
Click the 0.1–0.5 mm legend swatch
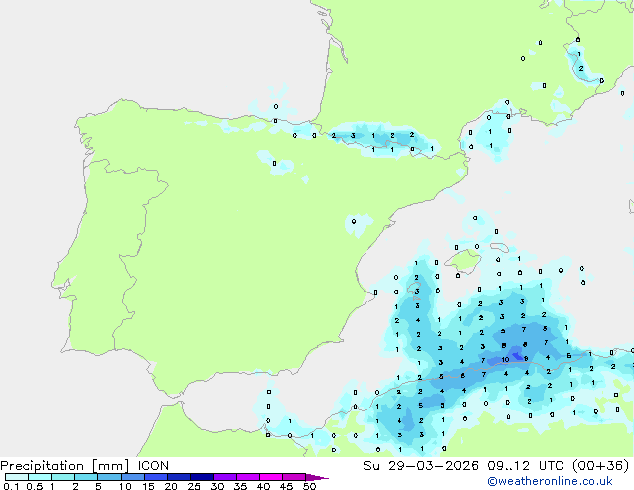point(17,477)
